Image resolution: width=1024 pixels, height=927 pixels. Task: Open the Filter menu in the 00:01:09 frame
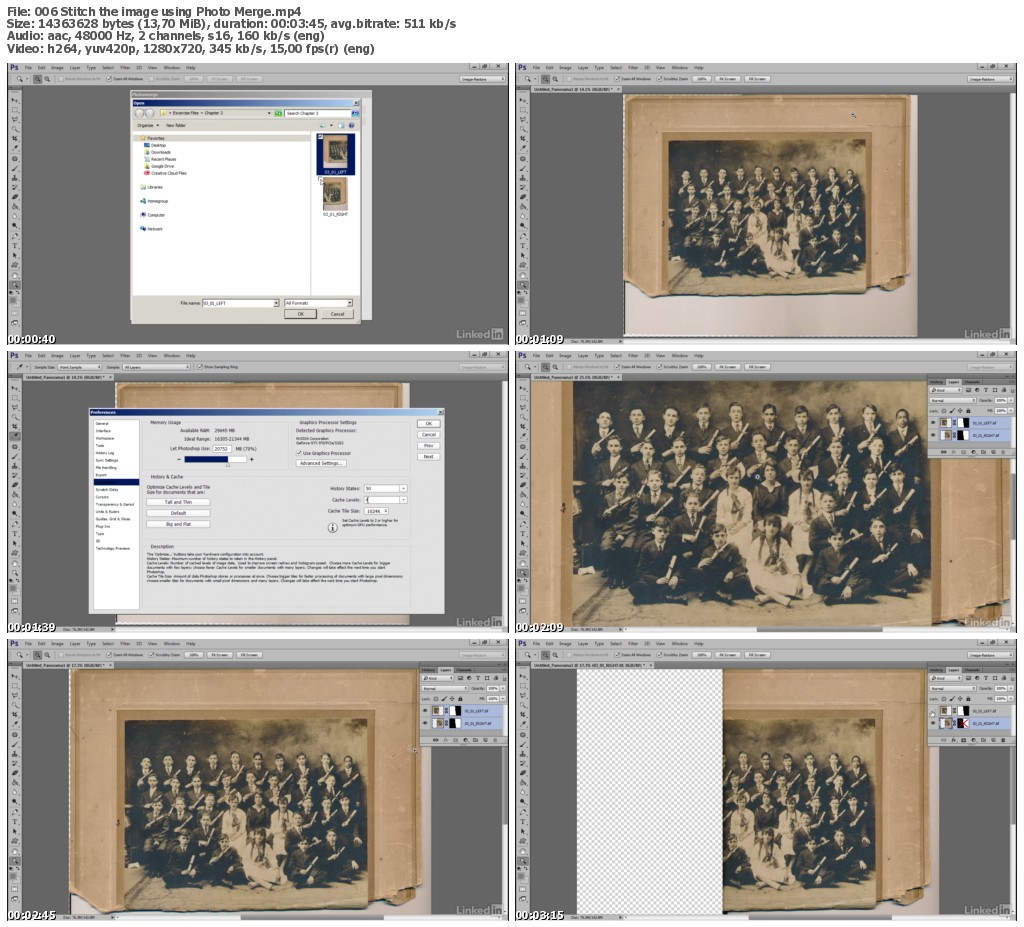633,67
